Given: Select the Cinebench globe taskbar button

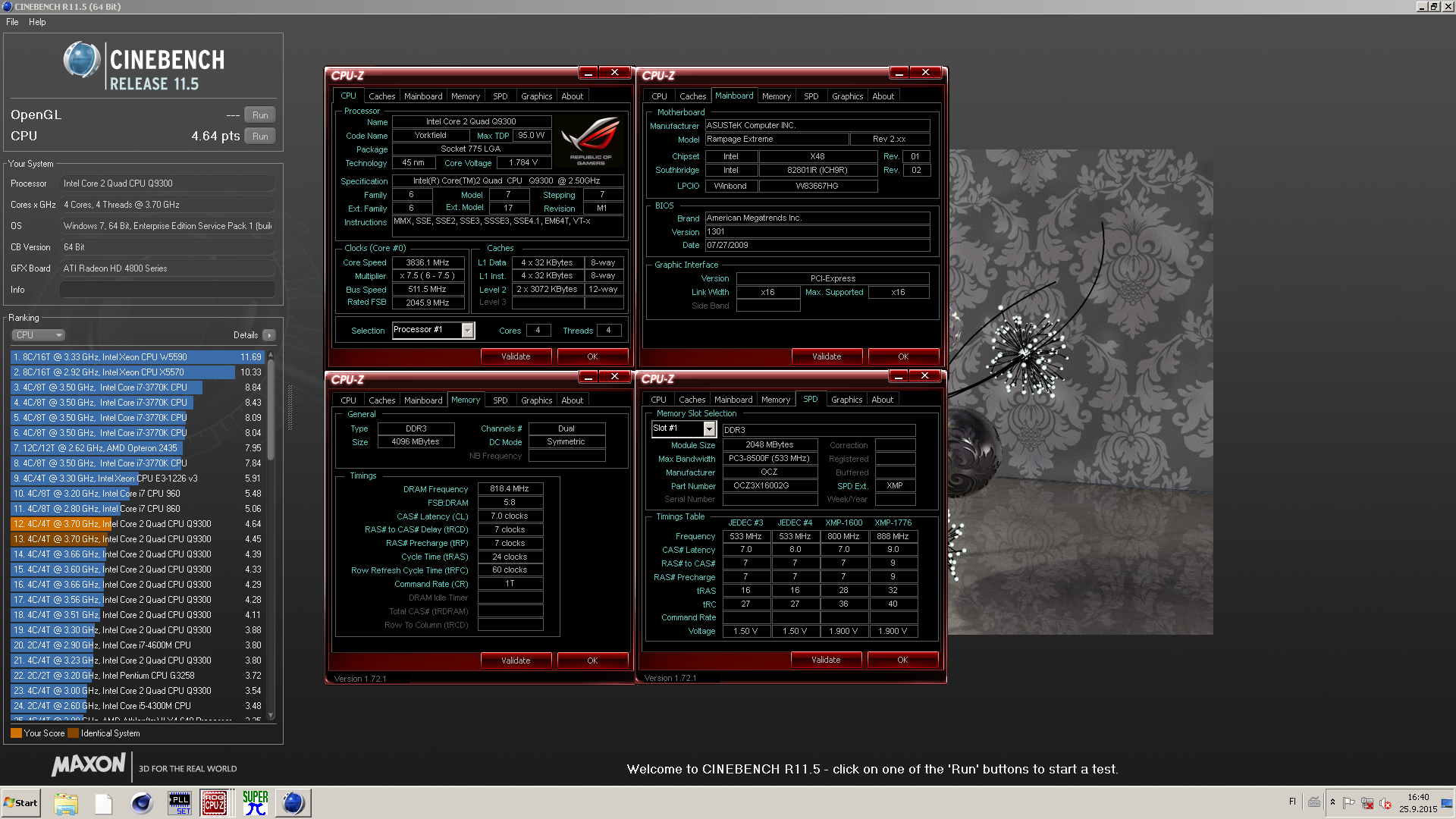Looking at the screenshot, I should click(x=293, y=803).
